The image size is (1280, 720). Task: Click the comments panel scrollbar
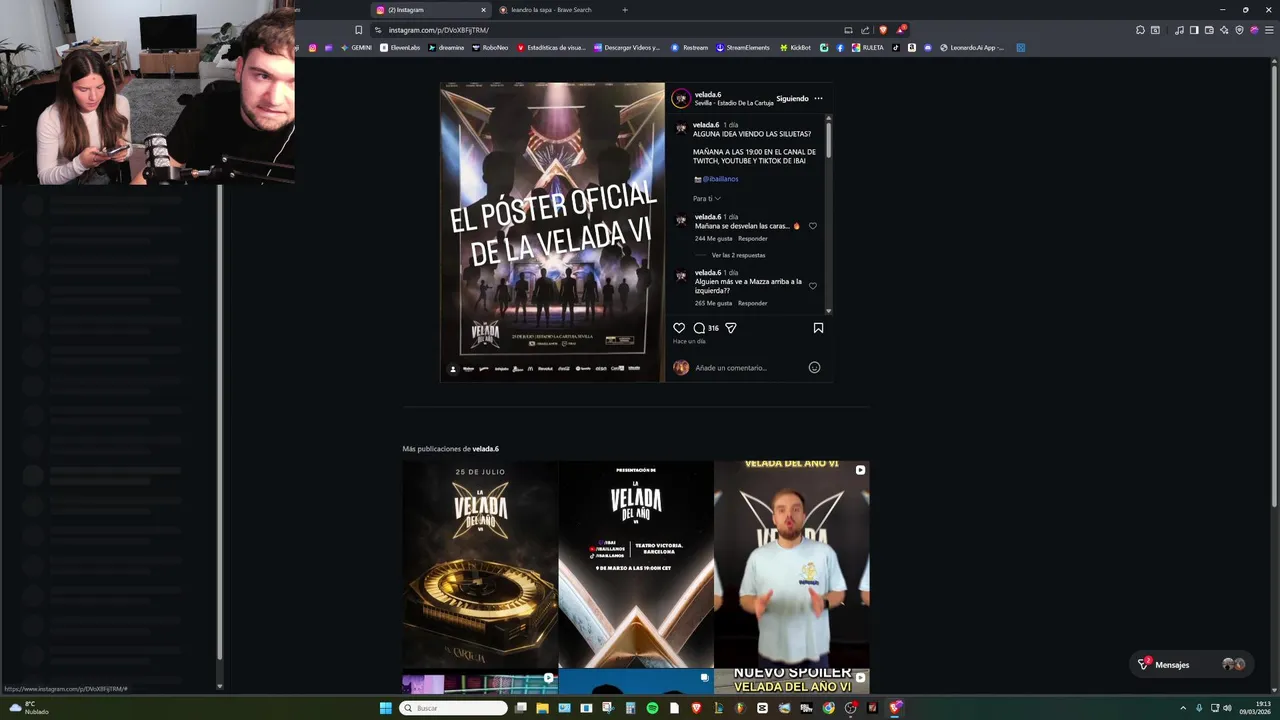click(x=828, y=140)
